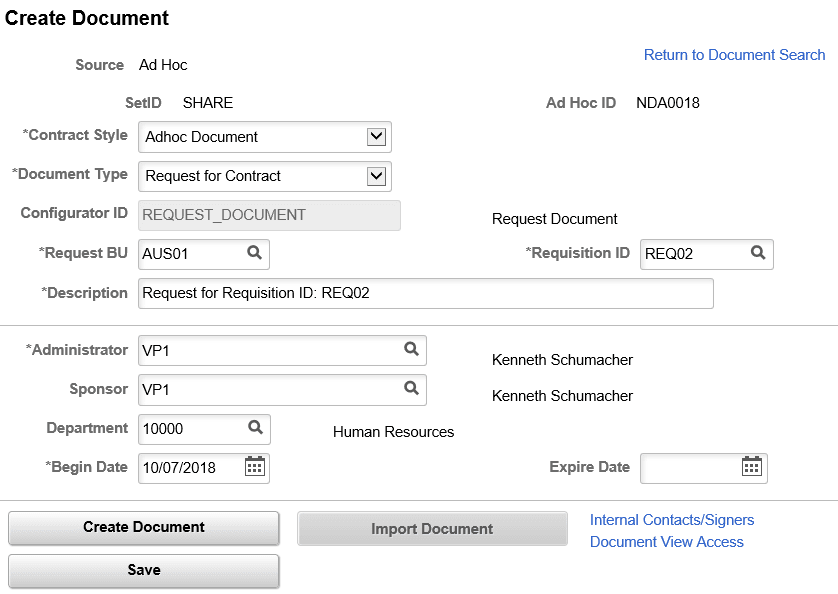Expand the Document Type dropdown
838x594 pixels.
point(374,176)
